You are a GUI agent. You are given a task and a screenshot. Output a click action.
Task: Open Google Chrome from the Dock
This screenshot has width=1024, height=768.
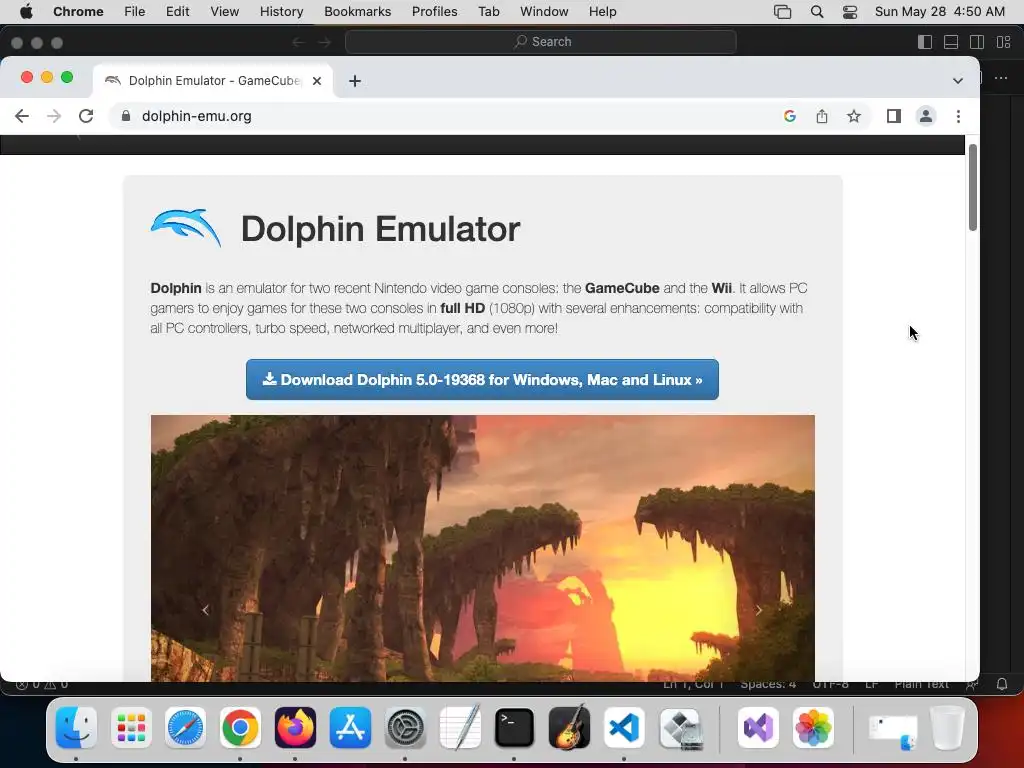pos(240,728)
